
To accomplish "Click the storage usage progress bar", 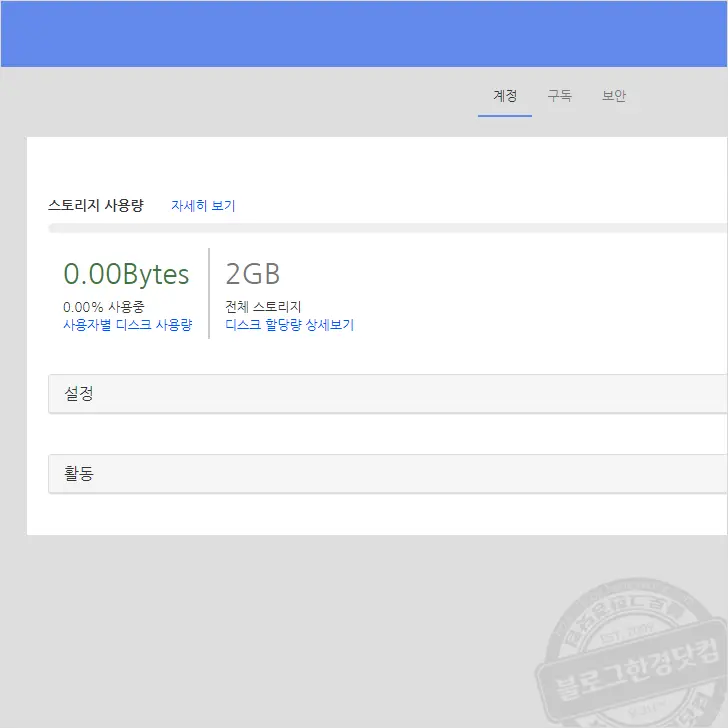I will [x=387, y=228].
